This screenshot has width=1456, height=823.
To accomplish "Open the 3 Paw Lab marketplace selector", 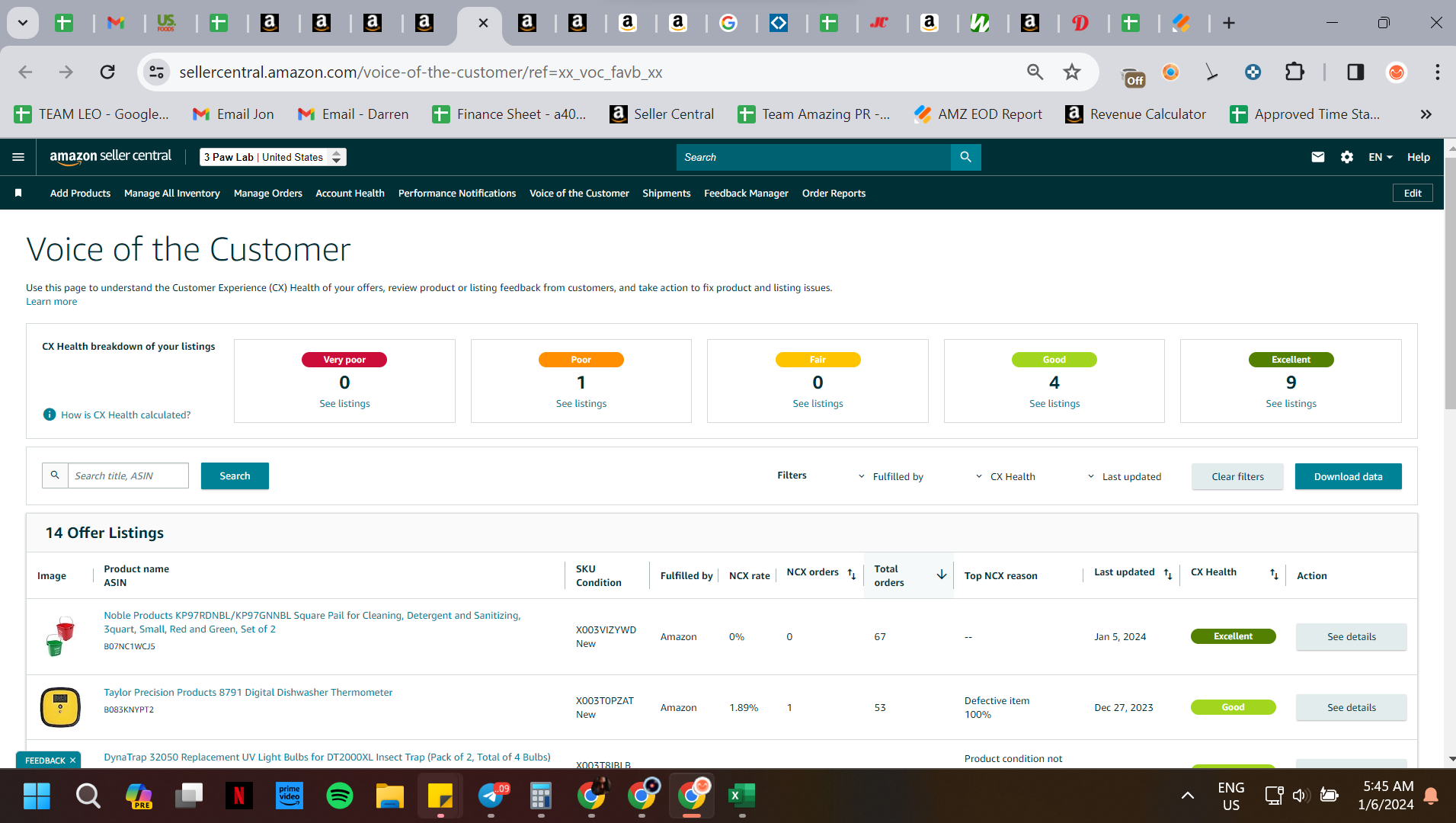I will (x=273, y=157).
